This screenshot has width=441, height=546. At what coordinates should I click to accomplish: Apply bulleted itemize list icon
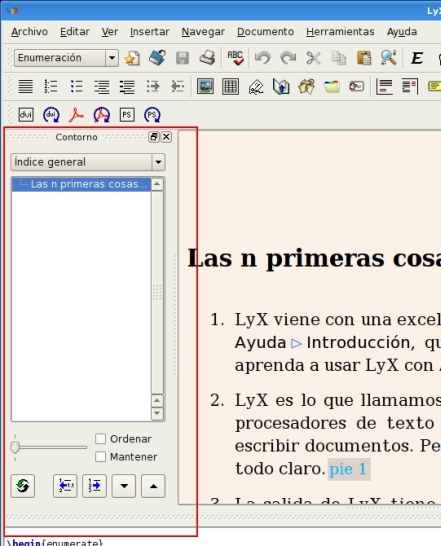(x=76, y=86)
